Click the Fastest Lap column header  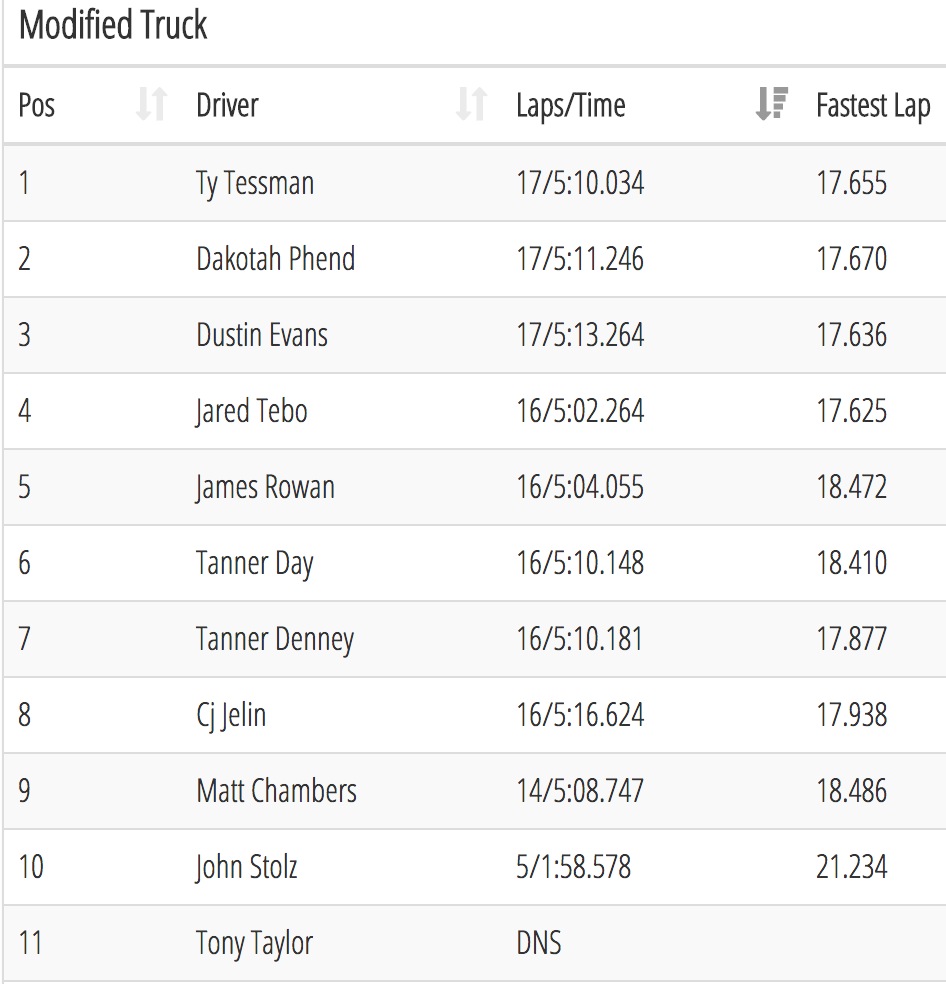pyautogui.click(x=873, y=105)
